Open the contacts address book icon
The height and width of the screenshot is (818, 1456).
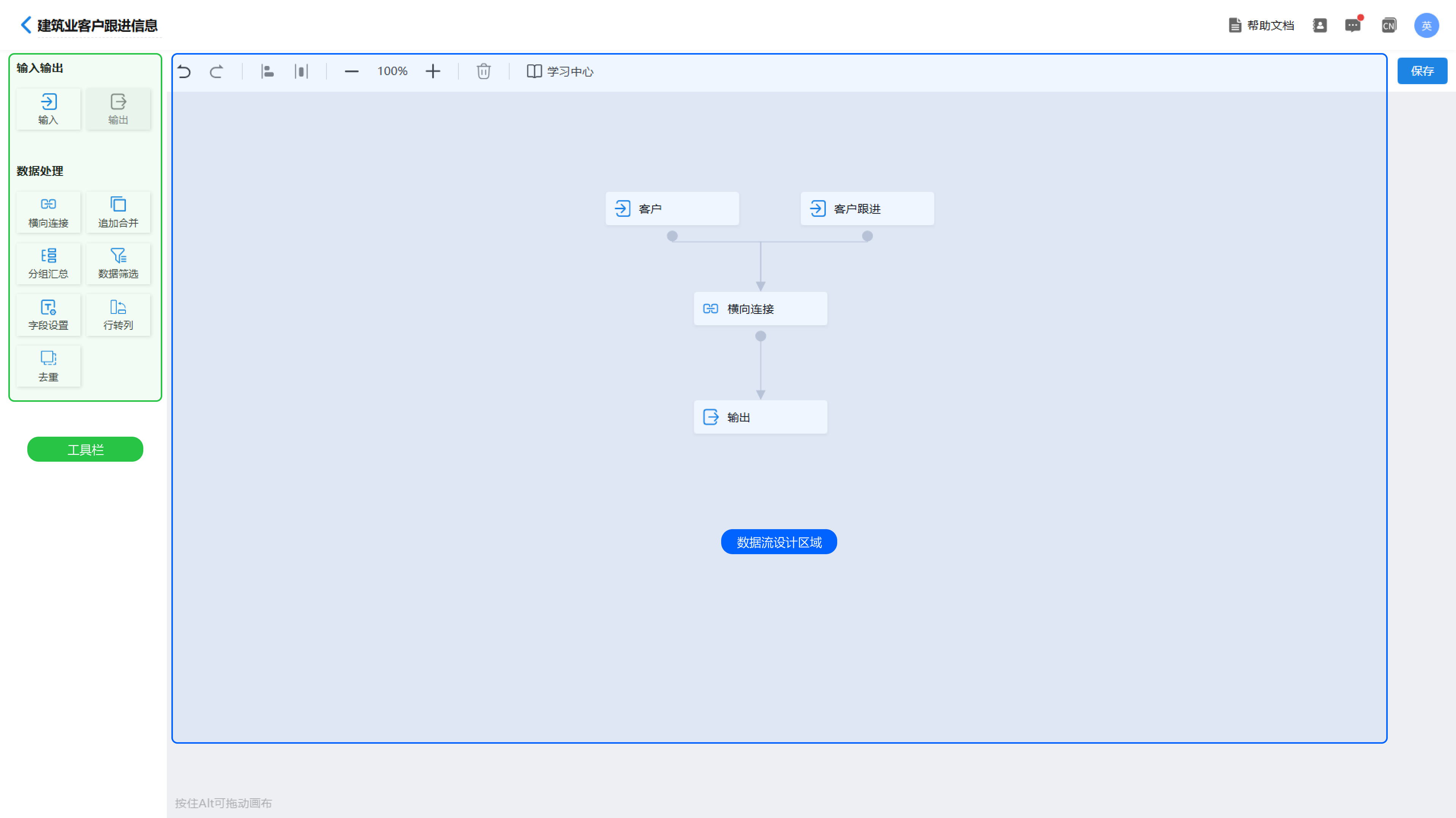pyautogui.click(x=1320, y=25)
